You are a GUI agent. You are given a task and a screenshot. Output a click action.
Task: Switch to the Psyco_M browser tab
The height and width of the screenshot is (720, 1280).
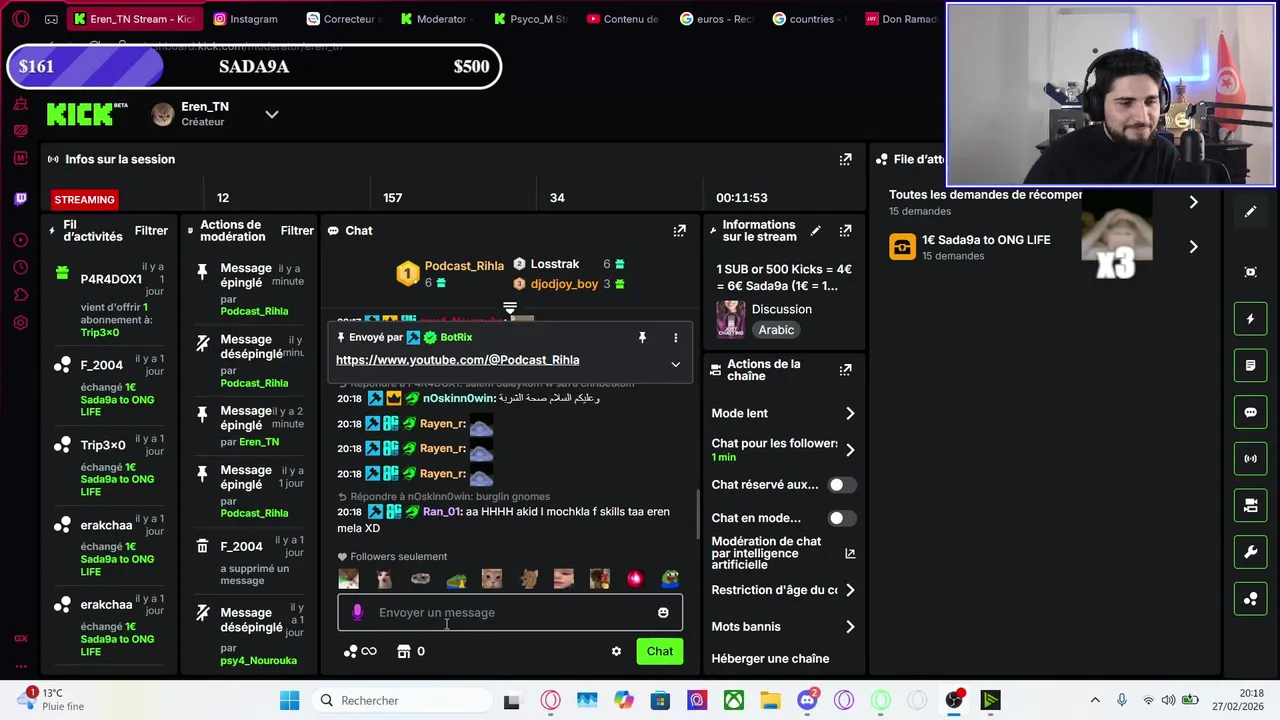pos(530,19)
